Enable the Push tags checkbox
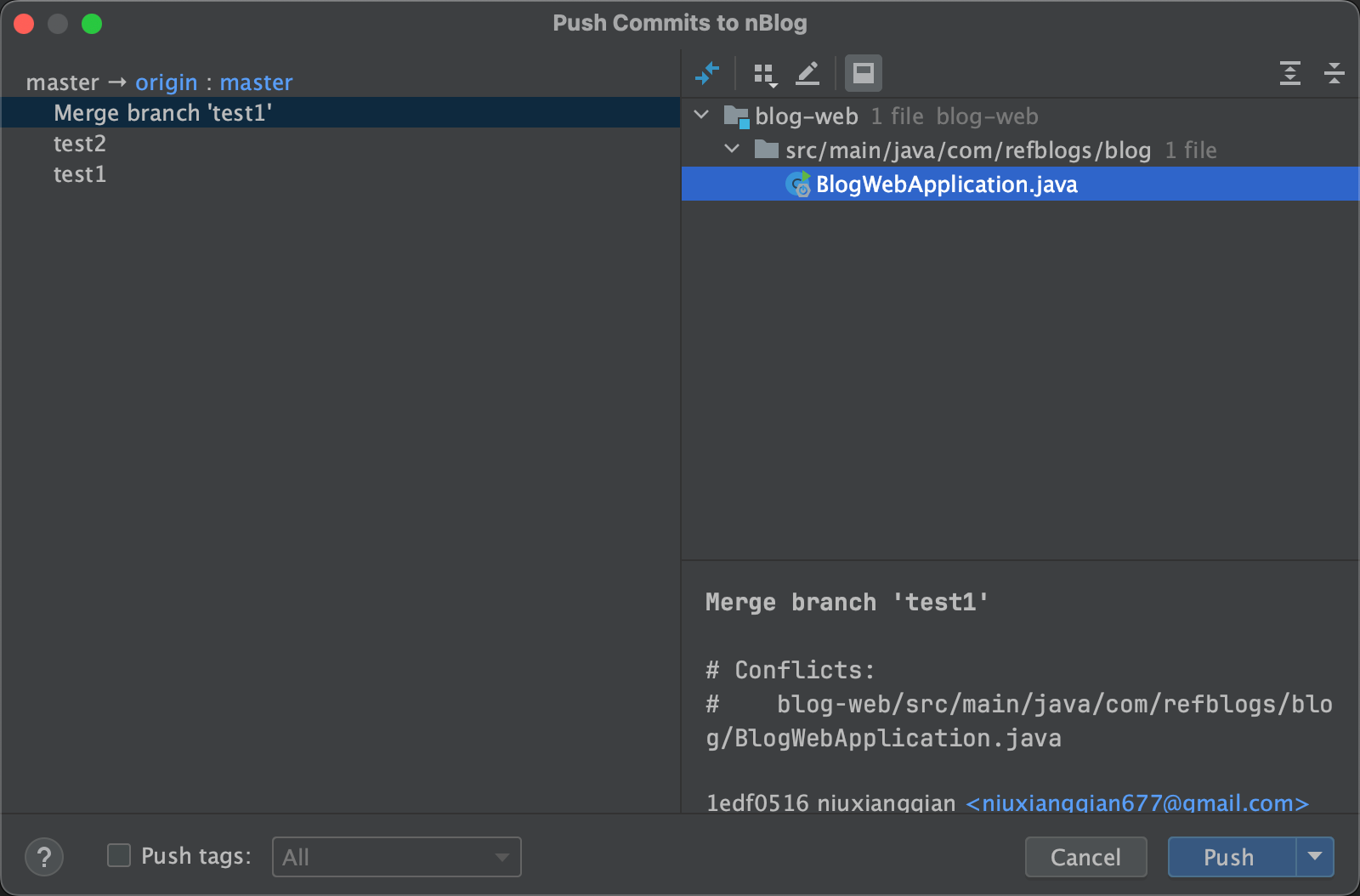Image resolution: width=1360 pixels, height=896 pixels. pyautogui.click(x=119, y=855)
